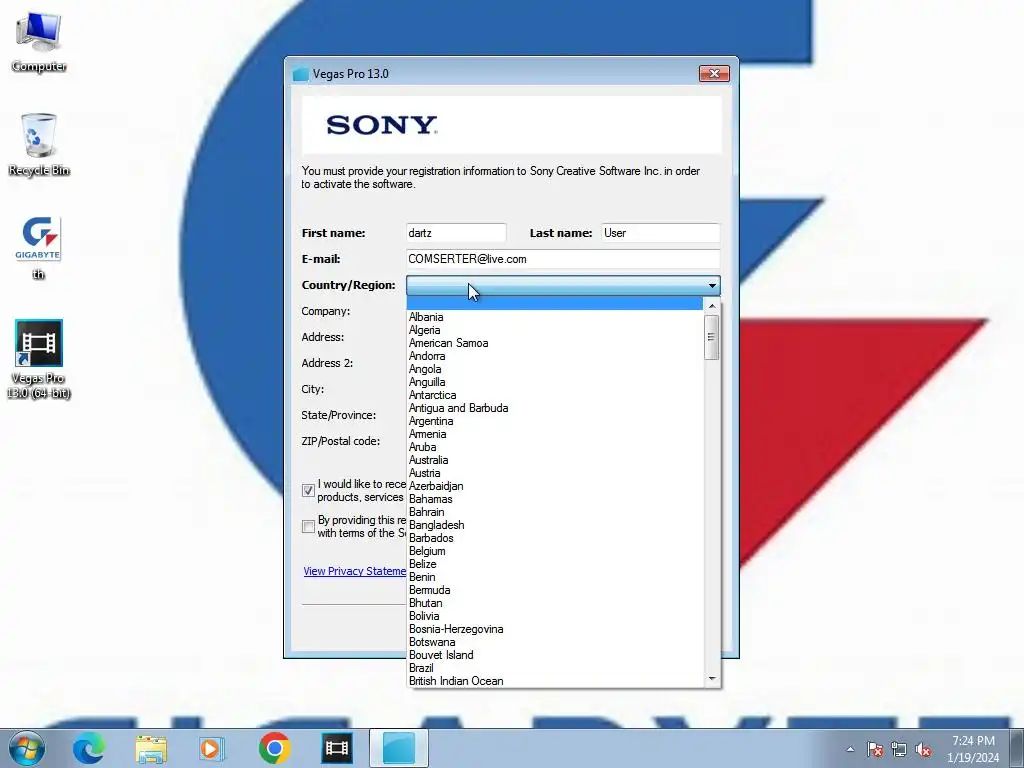Select Angola in the dropdown list
Image resolution: width=1024 pixels, height=768 pixels.
(x=554, y=369)
